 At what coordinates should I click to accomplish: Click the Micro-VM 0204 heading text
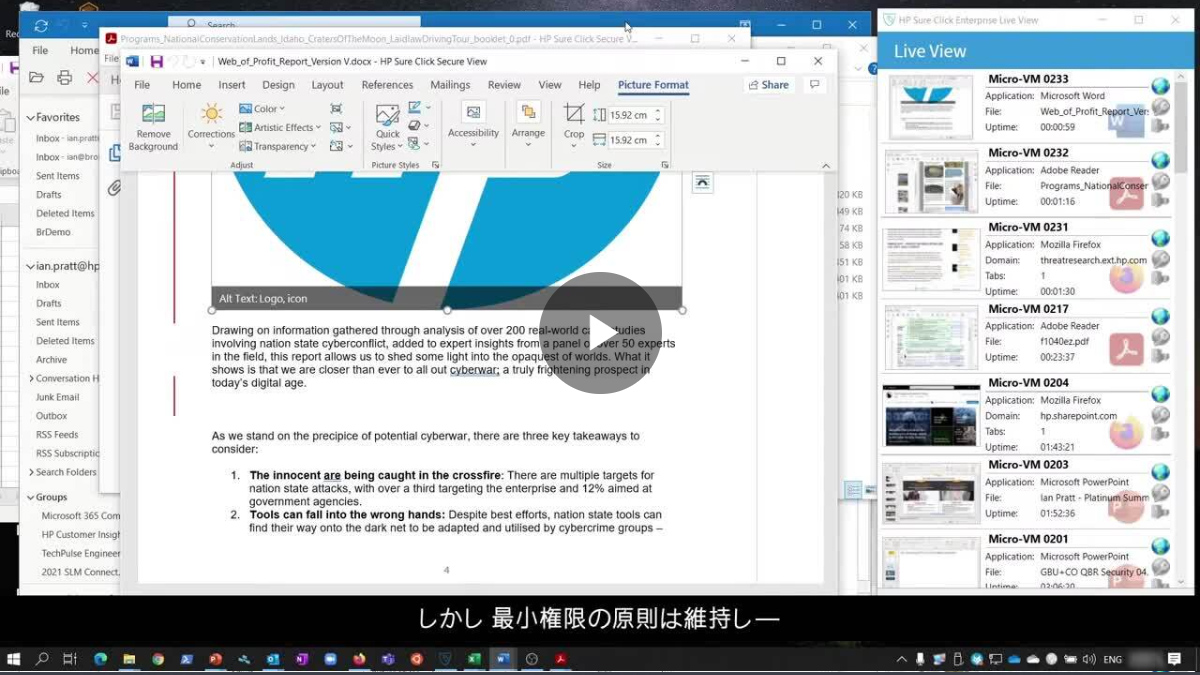(1028, 383)
